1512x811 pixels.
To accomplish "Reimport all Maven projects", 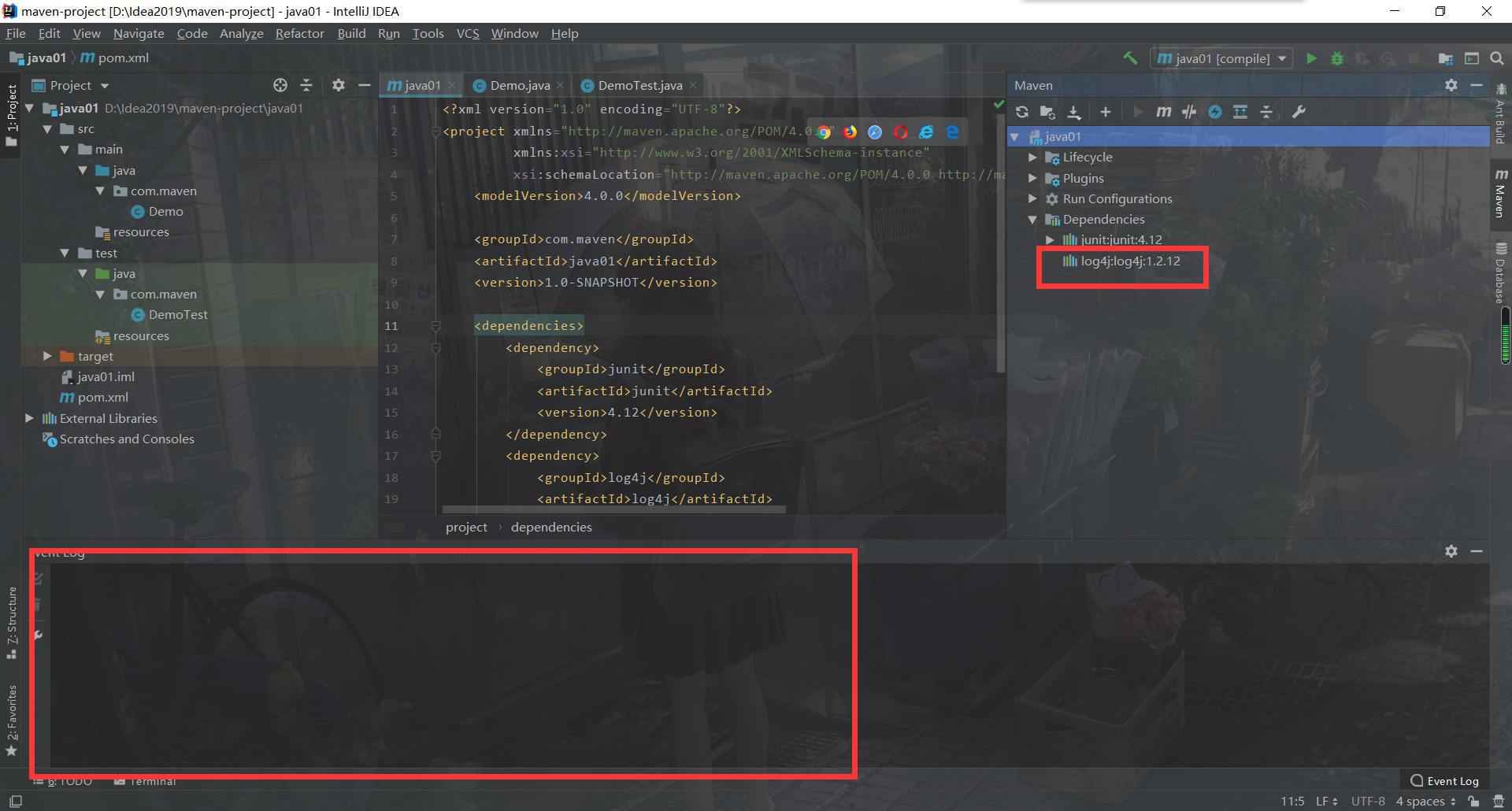I will click(1022, 112).
